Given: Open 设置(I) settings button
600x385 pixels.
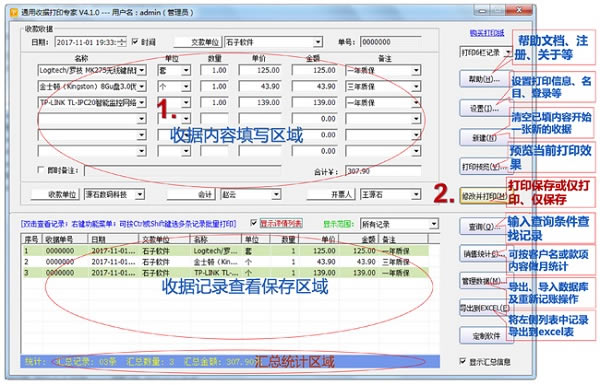Looking at the screenshot, I should [484, 109].
